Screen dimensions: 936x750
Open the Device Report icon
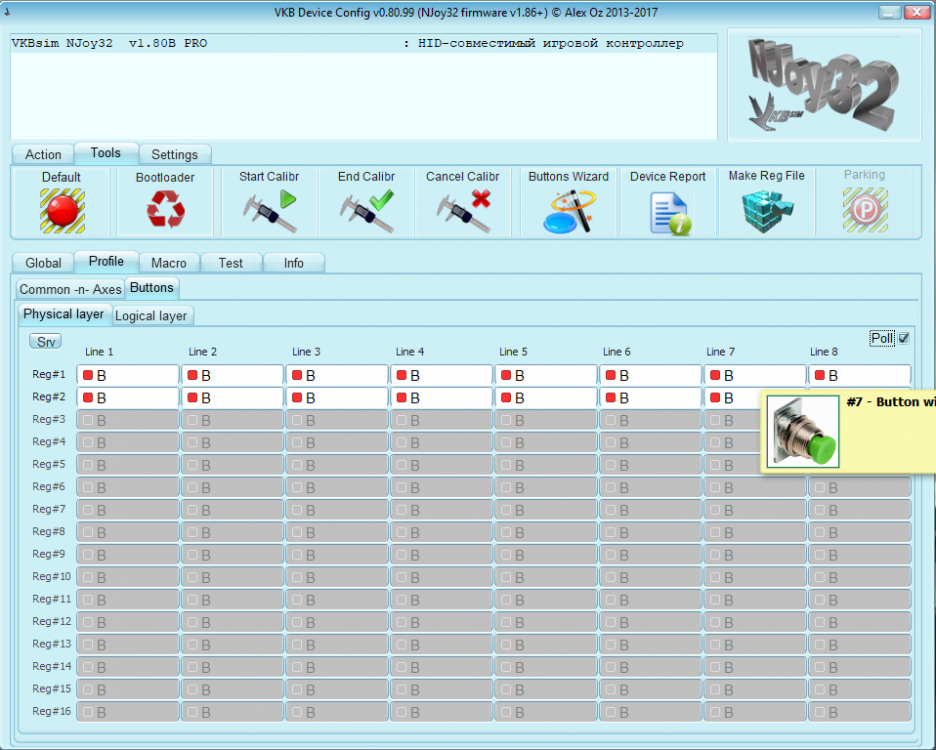pyautogui.click(x=668, y=211)
